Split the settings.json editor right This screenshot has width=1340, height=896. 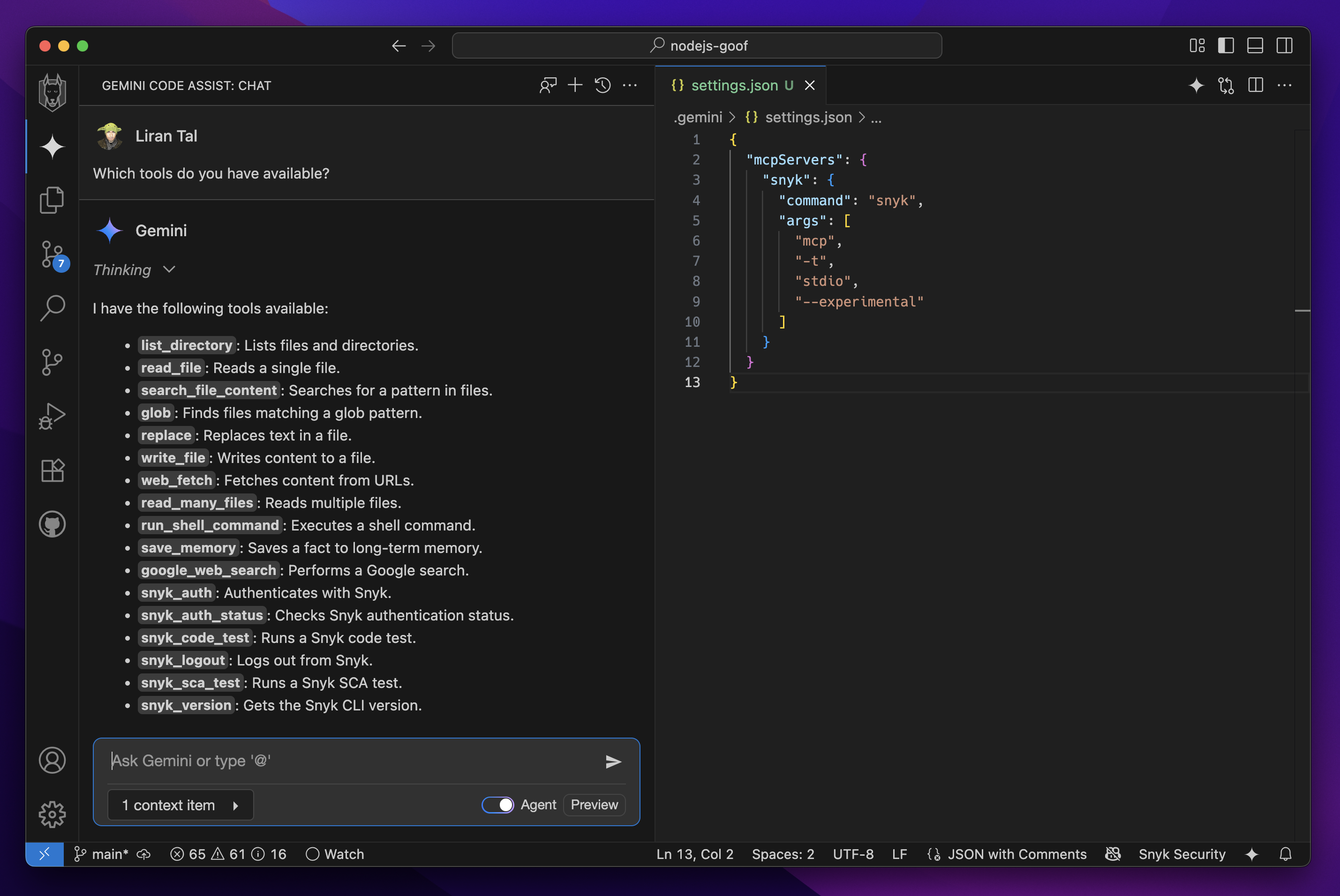coord(1256,86)
